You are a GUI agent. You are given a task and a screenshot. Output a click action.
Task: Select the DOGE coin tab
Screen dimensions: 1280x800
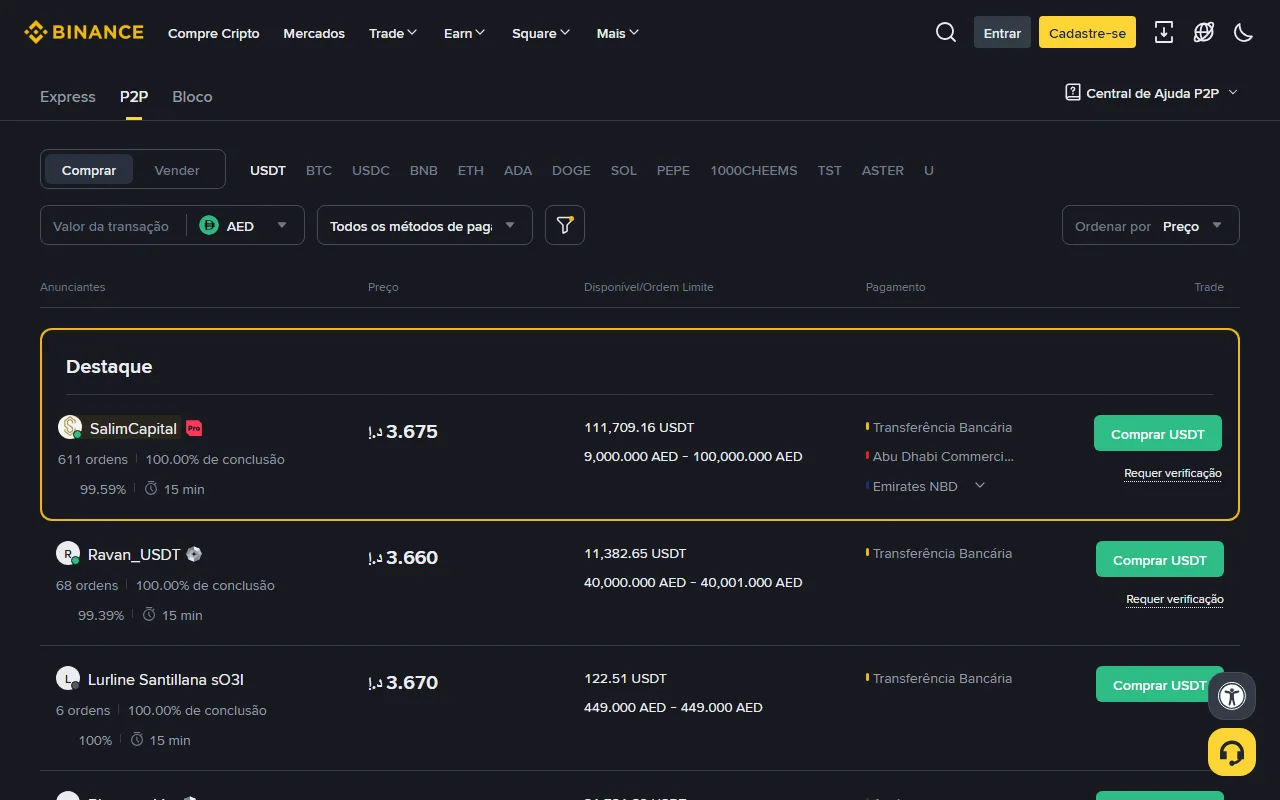[571, 170]
